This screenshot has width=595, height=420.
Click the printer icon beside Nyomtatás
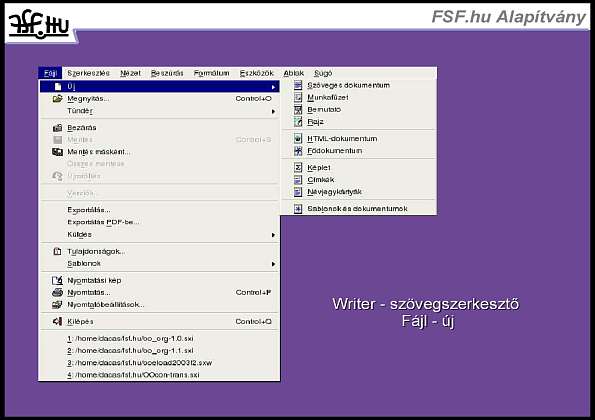(x=57, y=293)
